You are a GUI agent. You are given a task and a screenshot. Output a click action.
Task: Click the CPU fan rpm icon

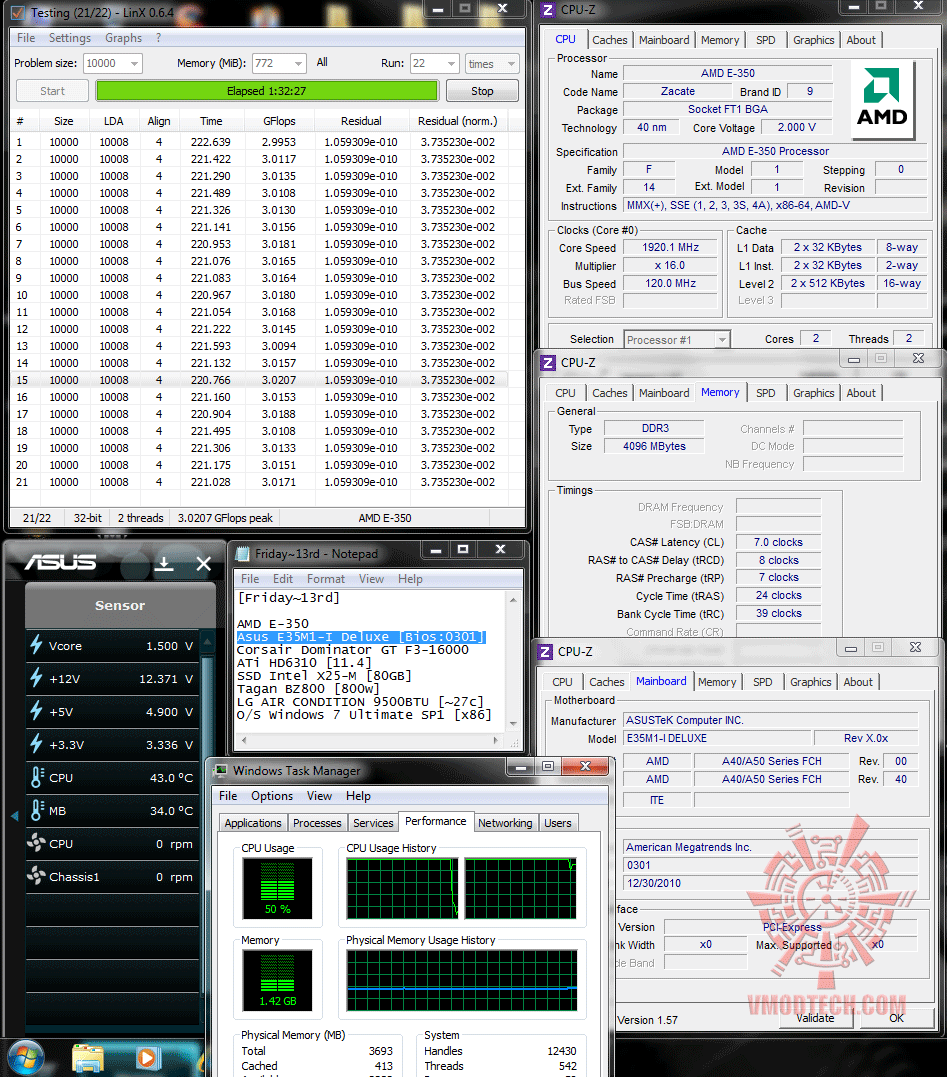[x=36, y=843]
